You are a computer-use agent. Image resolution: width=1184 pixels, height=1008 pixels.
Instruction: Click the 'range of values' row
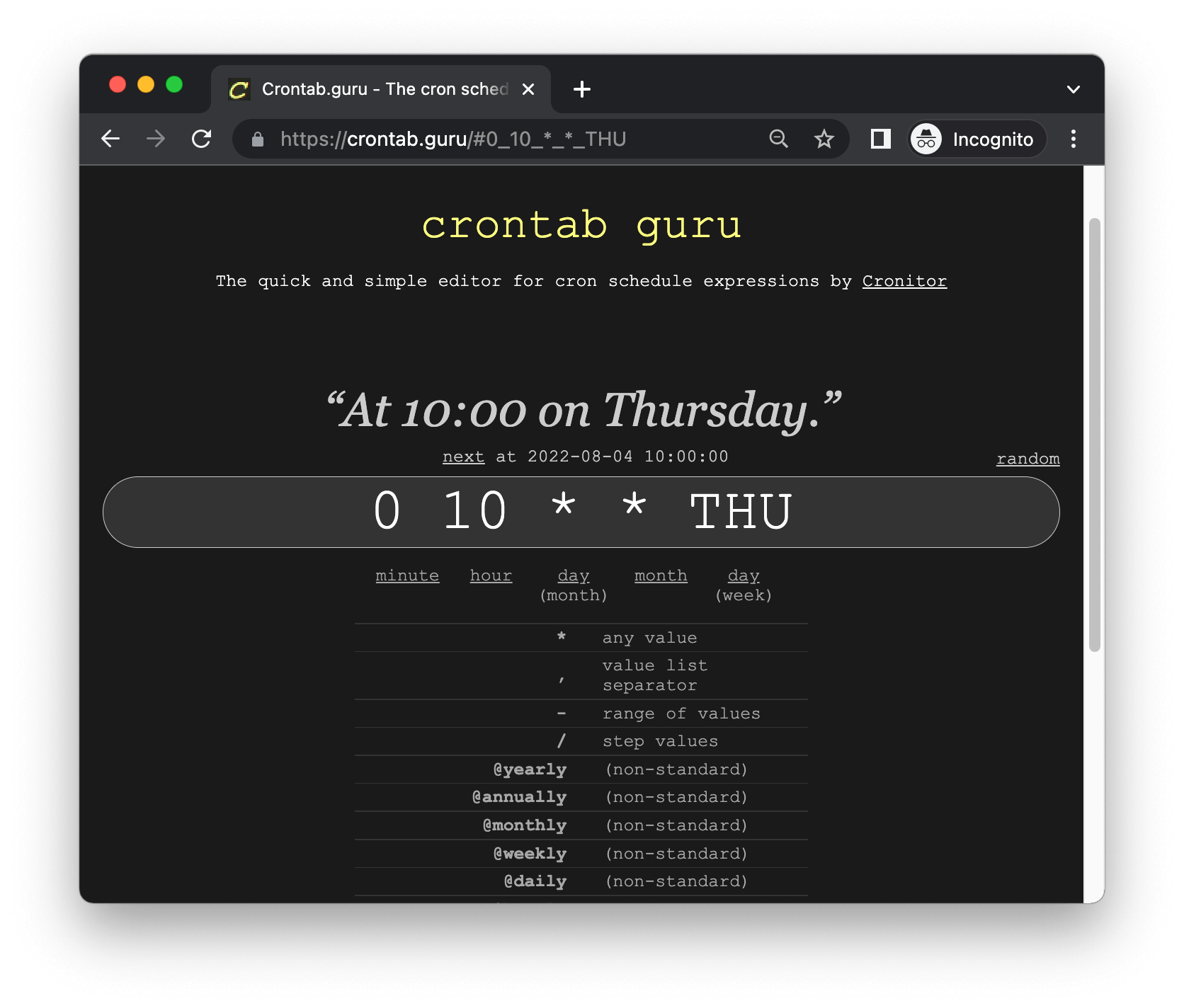[x=581, y=714]
